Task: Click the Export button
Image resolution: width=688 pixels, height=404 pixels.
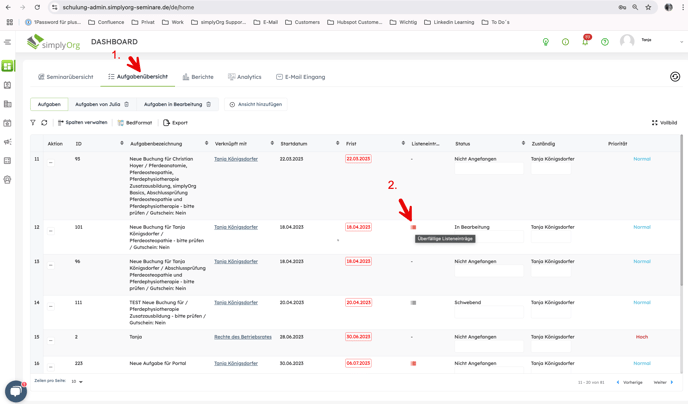Action: tap(175, 123)
